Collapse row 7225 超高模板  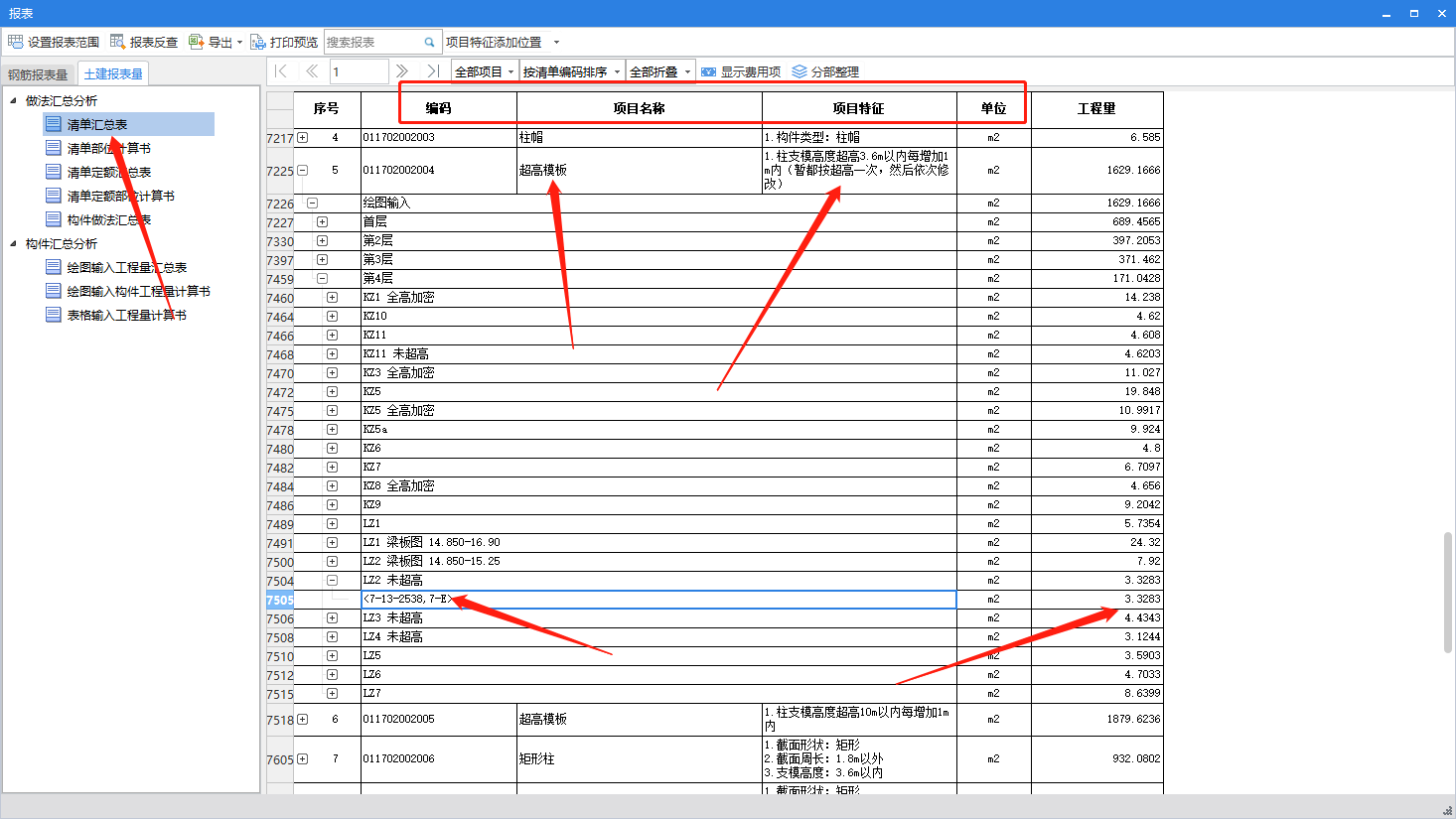click(x=303, y=171)
